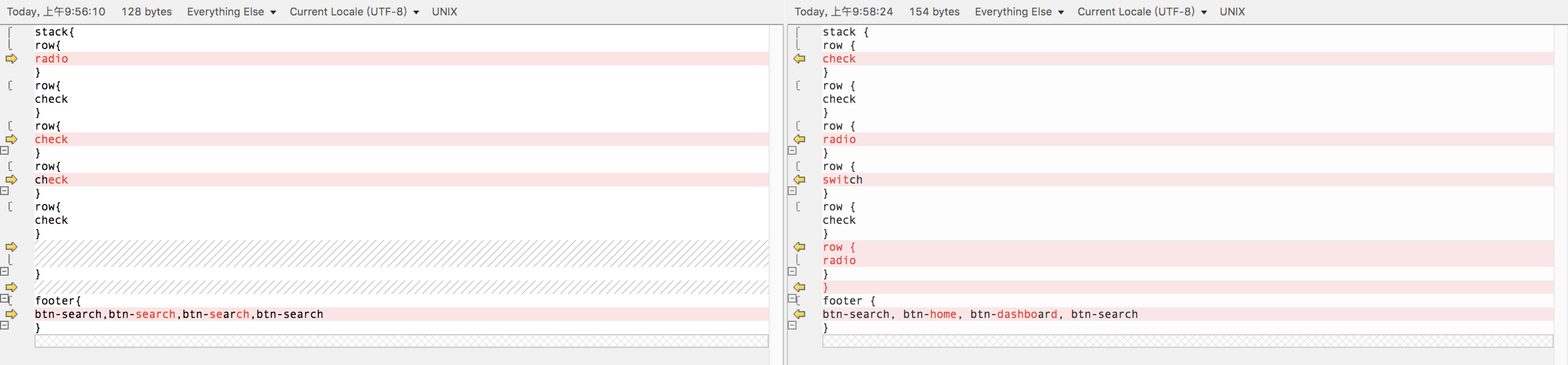Toggle fold box below 'switch' line in right pane
1568x365 pixels.
[792, 191]
